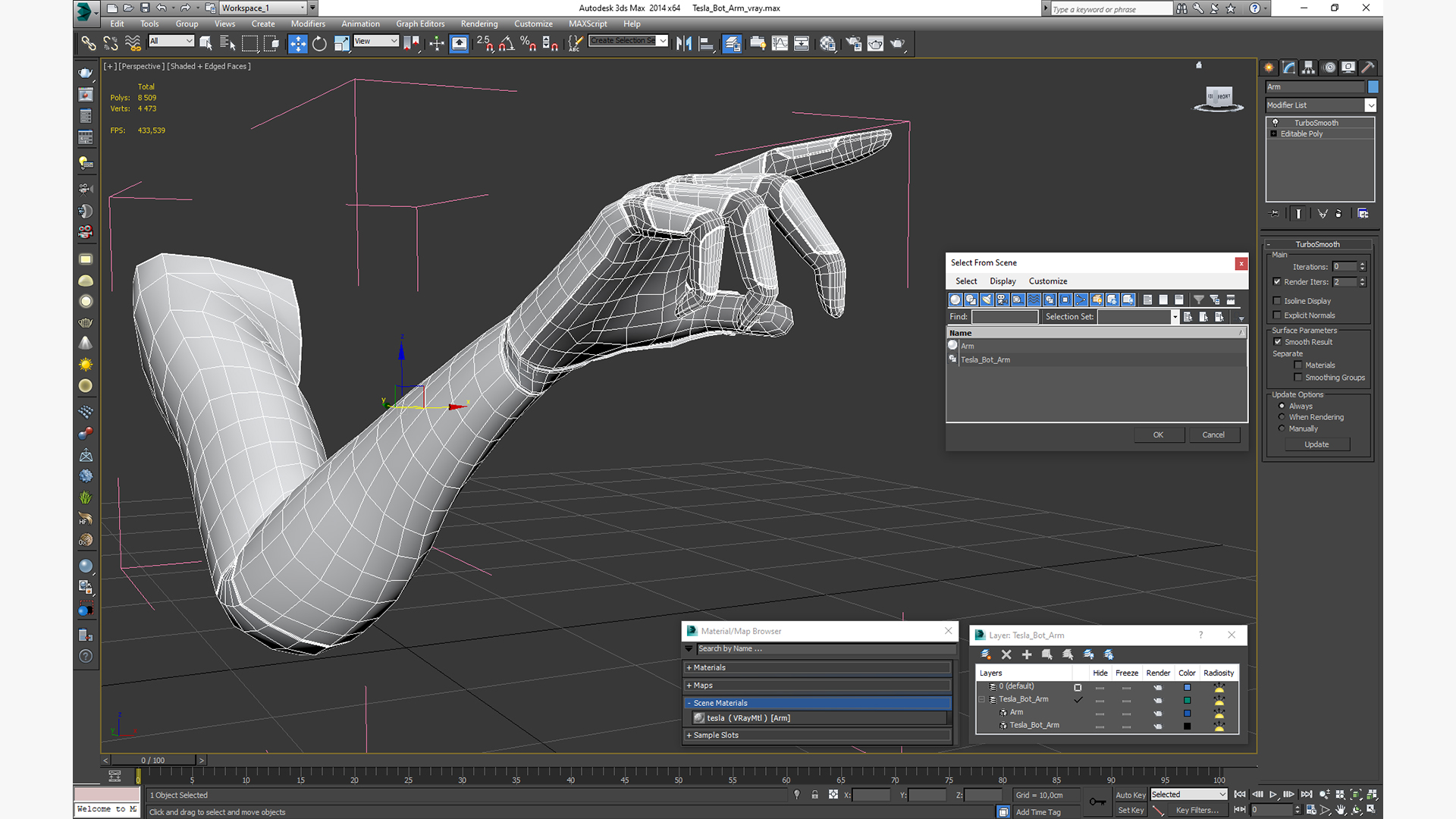Image resolution: width=1456 pixels, height=819 pixels.
Task: Click the Mirror tool icon
Action: [x=684, y=44]
